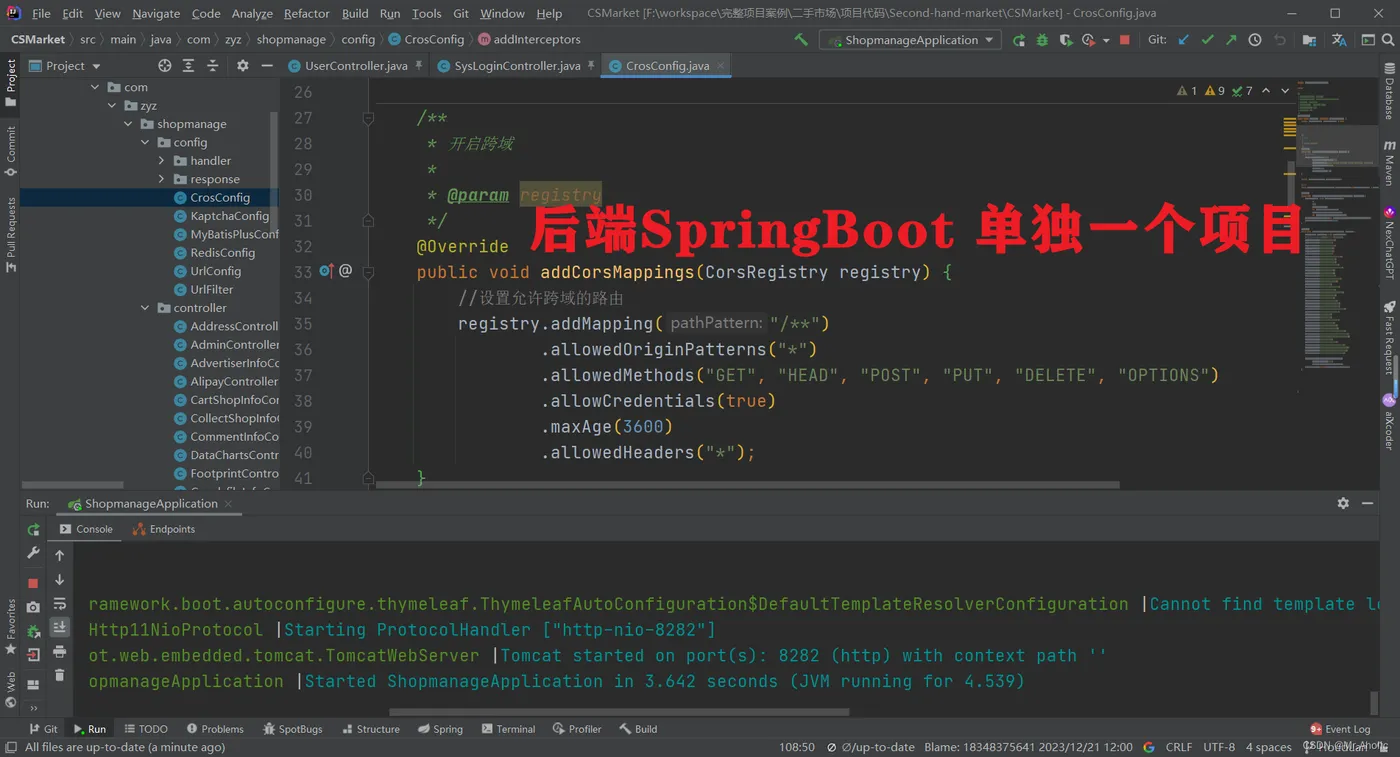This screenshot has height=757, width=1400.
Task: Click the Exit icon in Run panel
Action: click(x=33, y=655)
